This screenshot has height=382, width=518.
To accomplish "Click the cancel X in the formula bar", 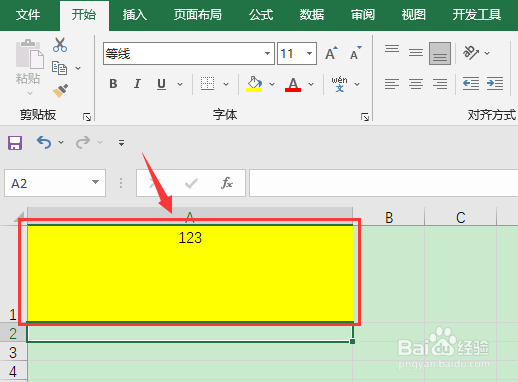I will point(154,183).
